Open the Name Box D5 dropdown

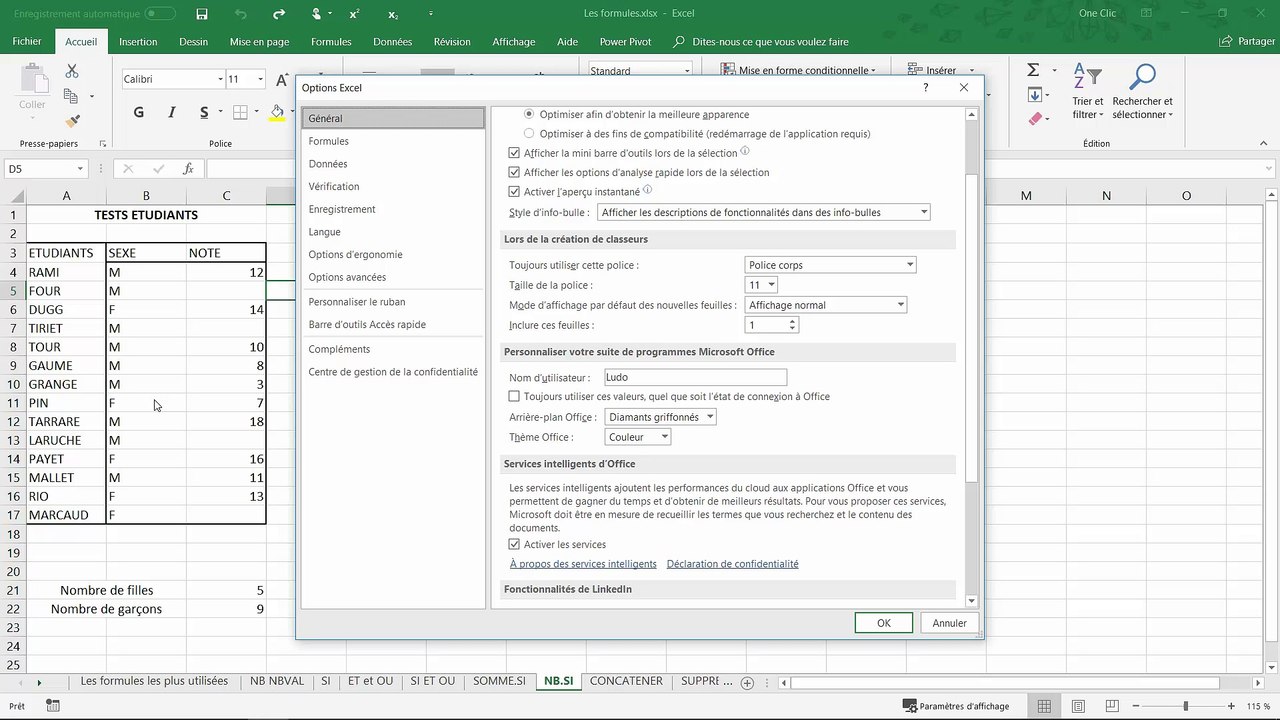click(80, 169)
